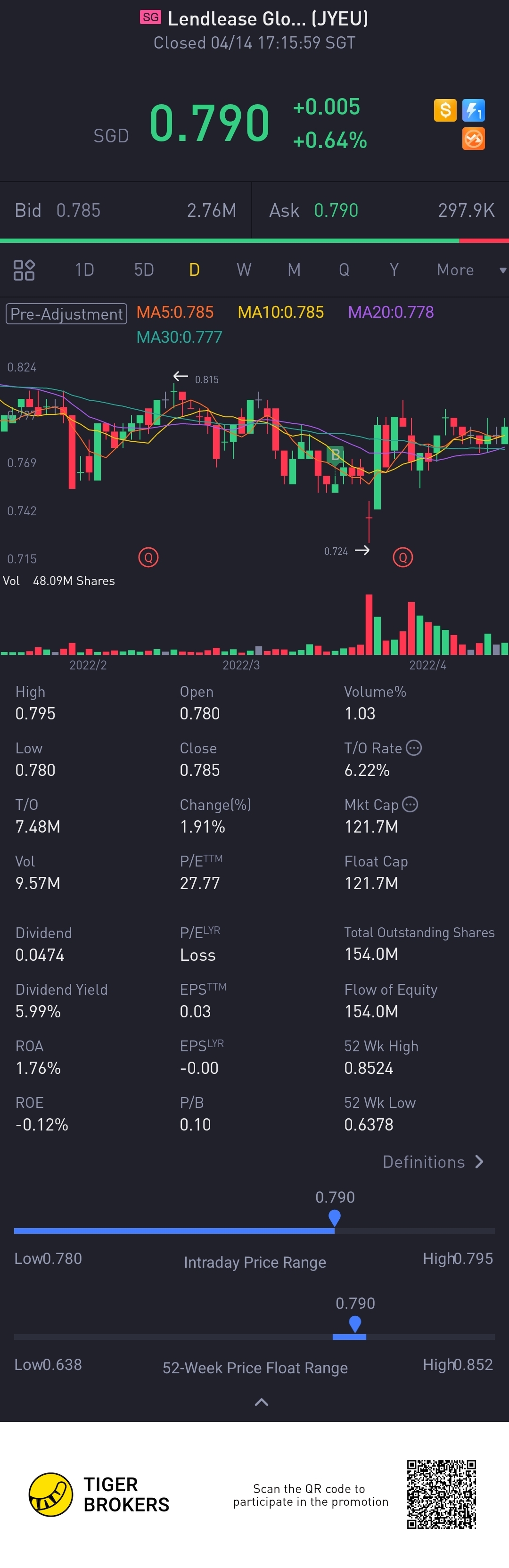Toggle the Pre-Adjustment button
509x1568 pixels.
tap(66, 314)
